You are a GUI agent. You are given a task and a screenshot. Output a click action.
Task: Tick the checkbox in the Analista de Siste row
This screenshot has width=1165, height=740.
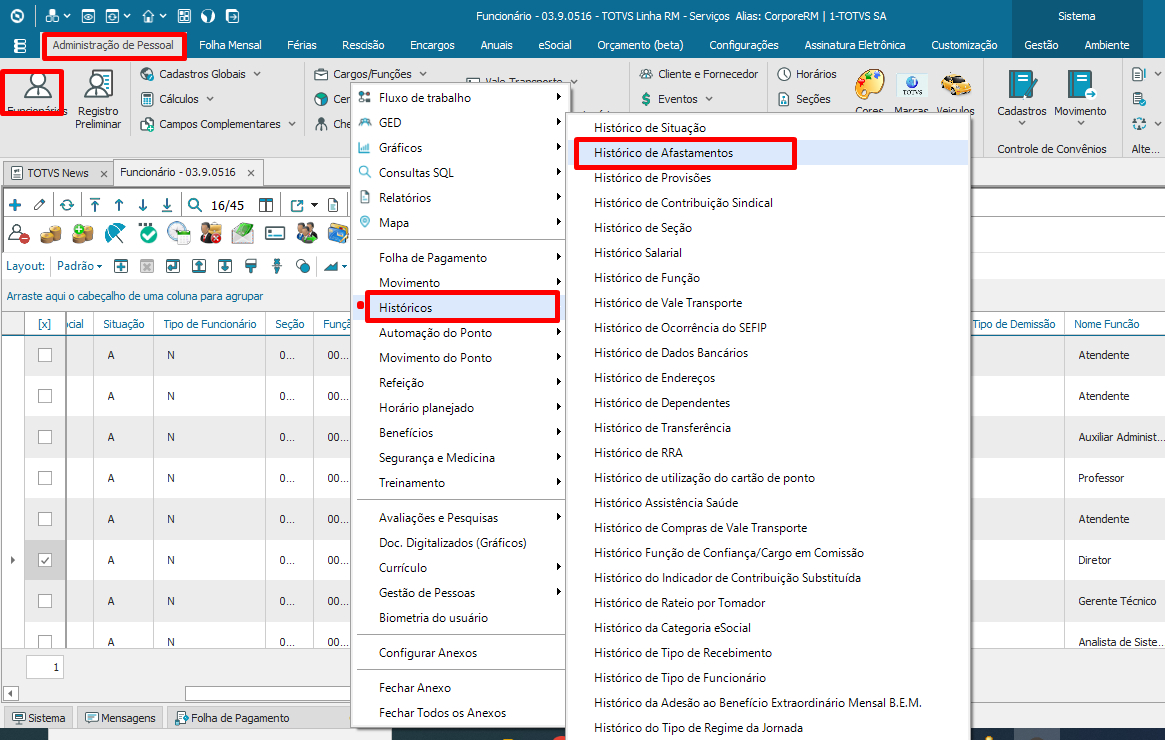[45, 641]
